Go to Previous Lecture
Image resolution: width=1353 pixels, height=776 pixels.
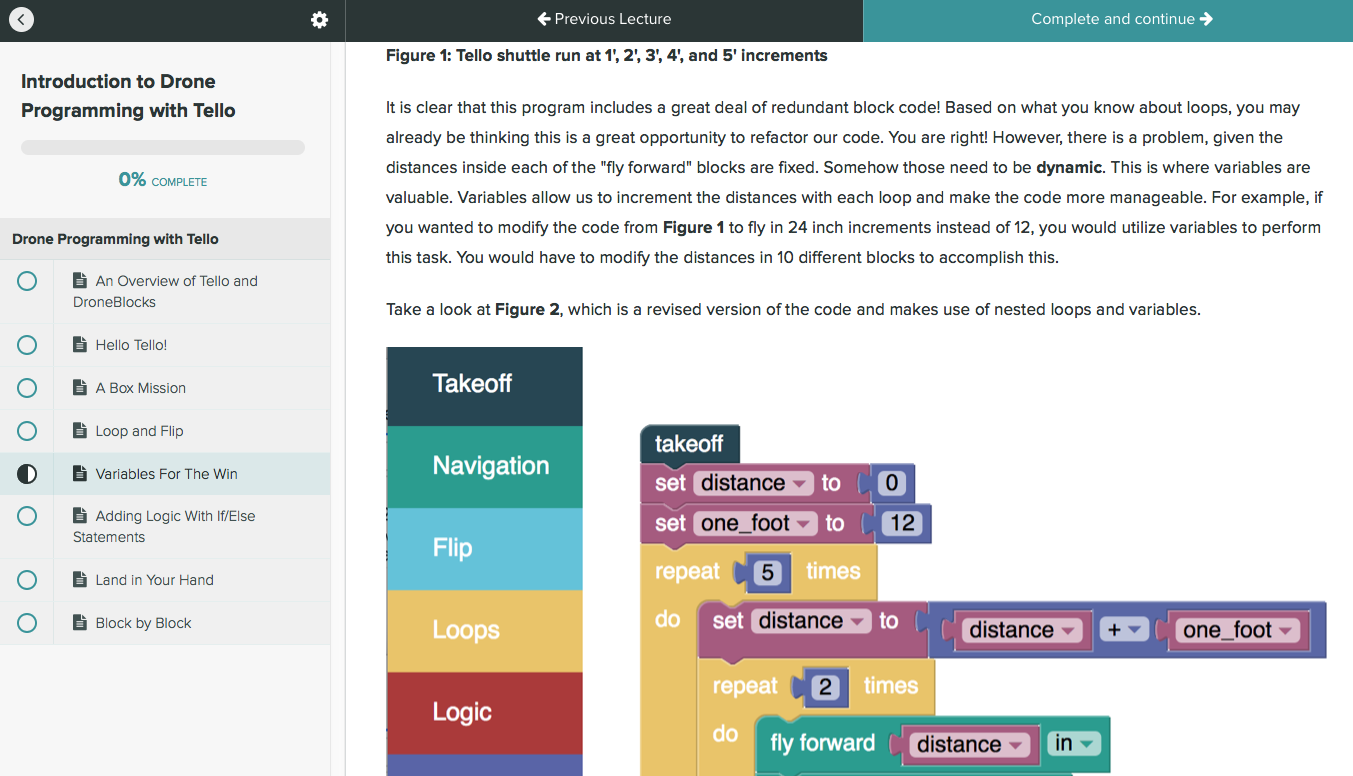(604, 20)
